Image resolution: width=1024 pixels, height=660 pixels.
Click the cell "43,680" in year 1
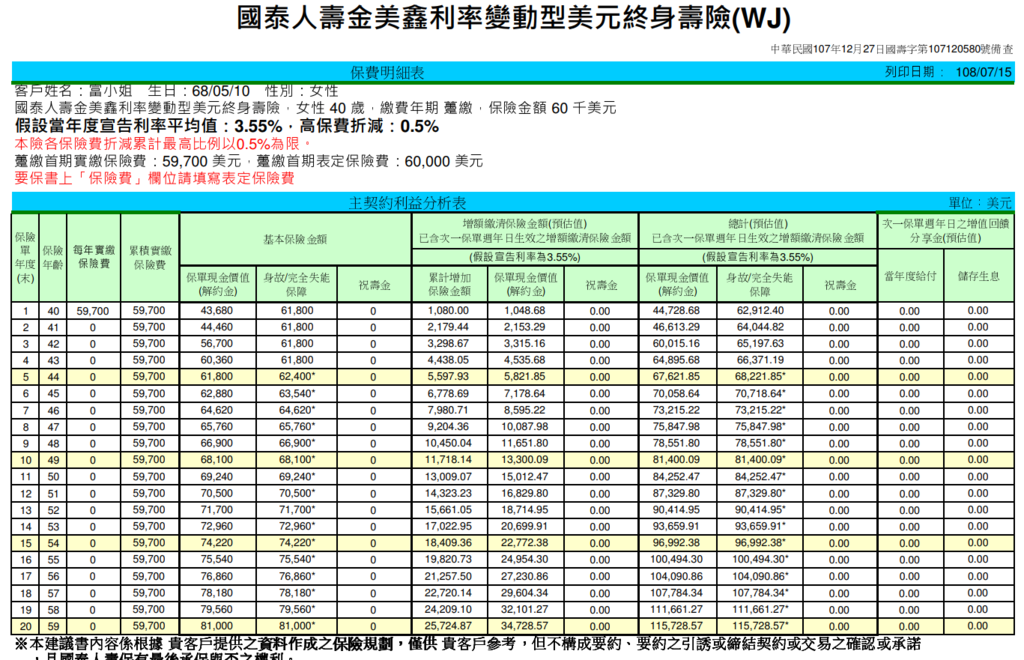coord(216,311)
